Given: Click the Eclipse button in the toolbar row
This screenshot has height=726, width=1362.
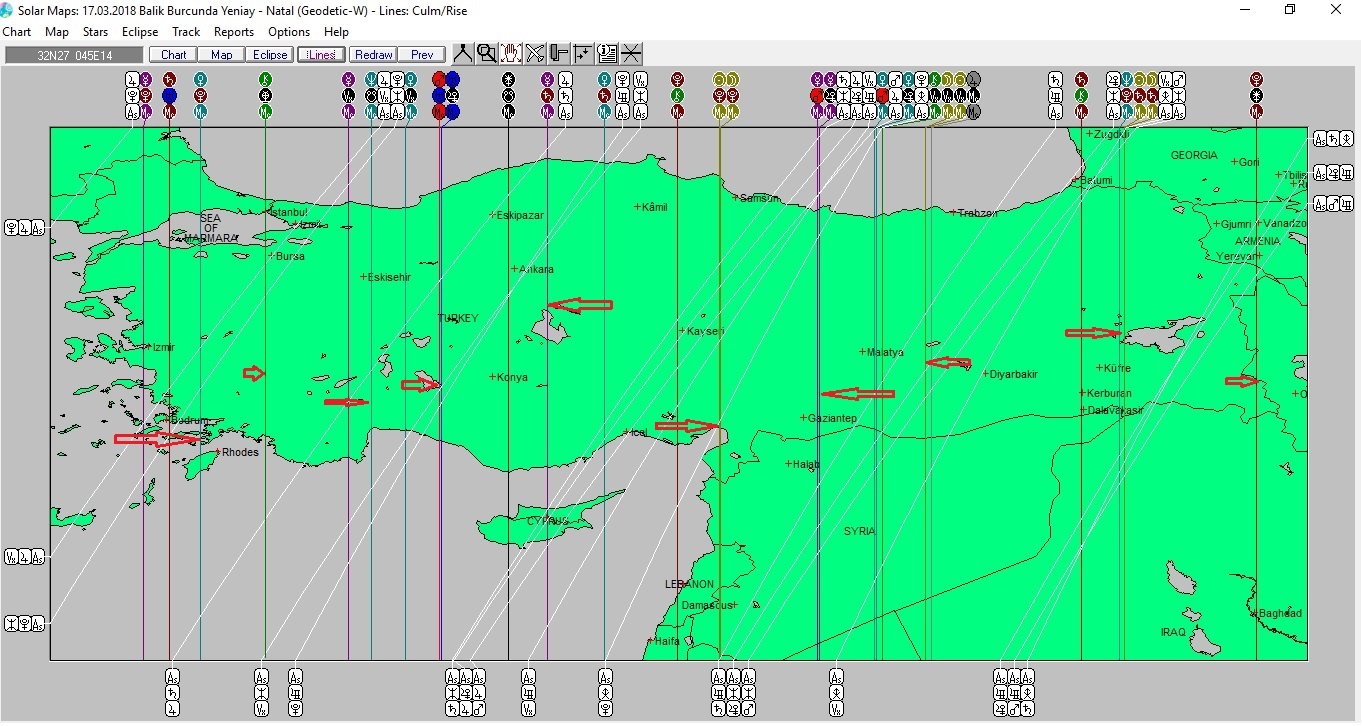Looking at the screenshot, I should tap(270, 55).
